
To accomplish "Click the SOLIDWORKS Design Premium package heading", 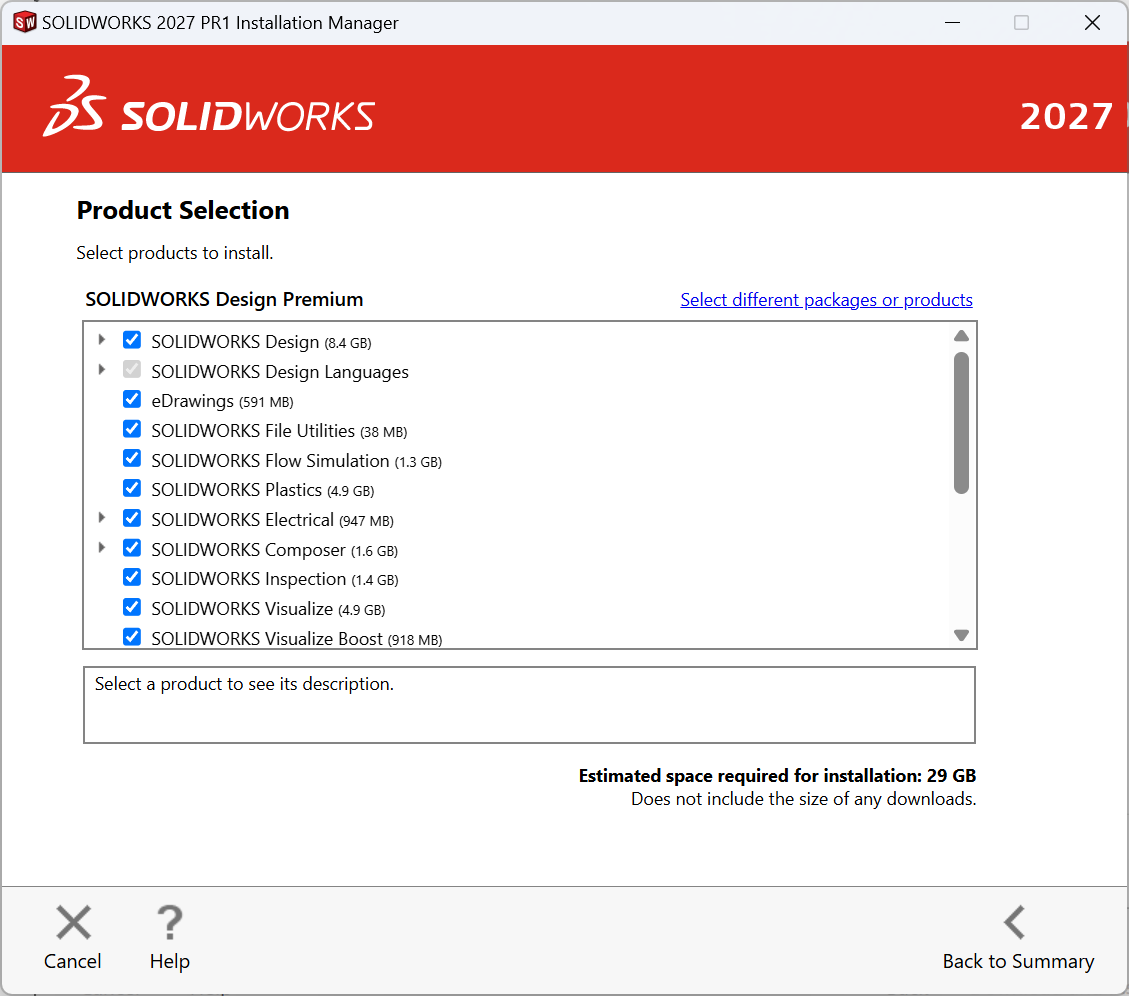I will tap(224, 300).
